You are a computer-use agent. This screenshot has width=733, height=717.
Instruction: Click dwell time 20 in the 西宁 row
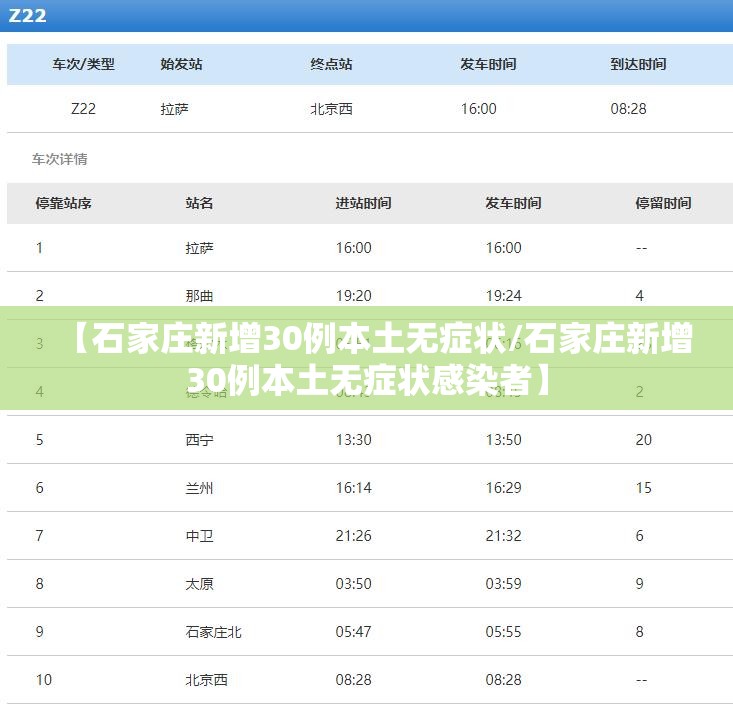pyautogui.click(x=644, y=440)
